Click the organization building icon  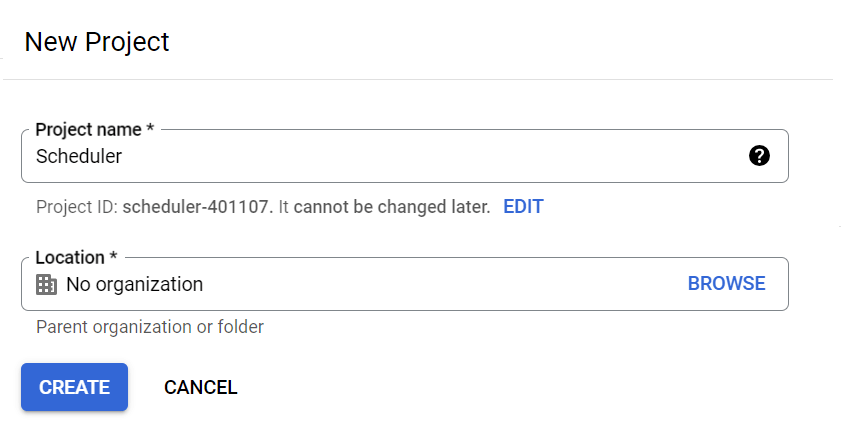tap(46, 285)
